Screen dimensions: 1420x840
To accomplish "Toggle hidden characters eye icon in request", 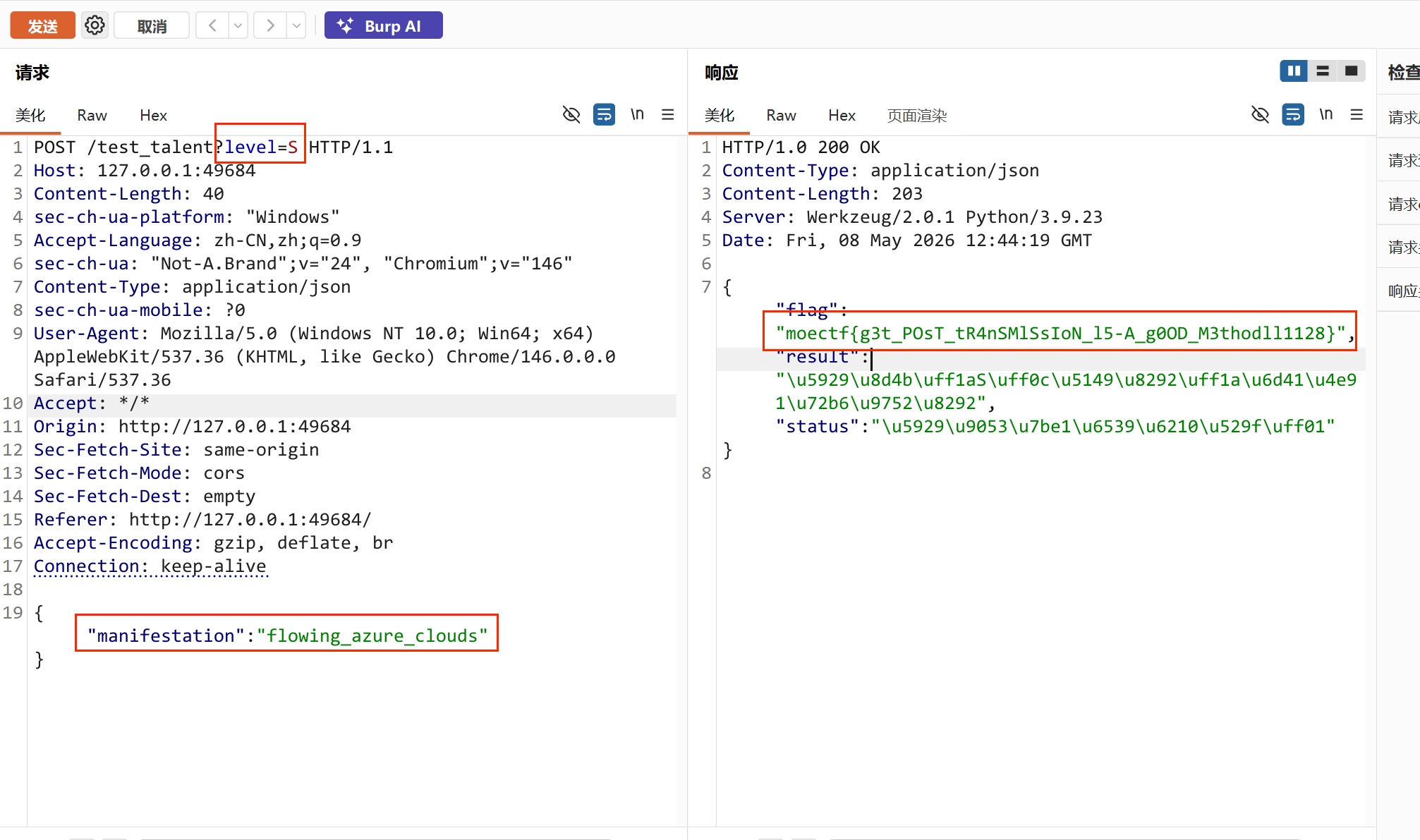I will point(571,114).
